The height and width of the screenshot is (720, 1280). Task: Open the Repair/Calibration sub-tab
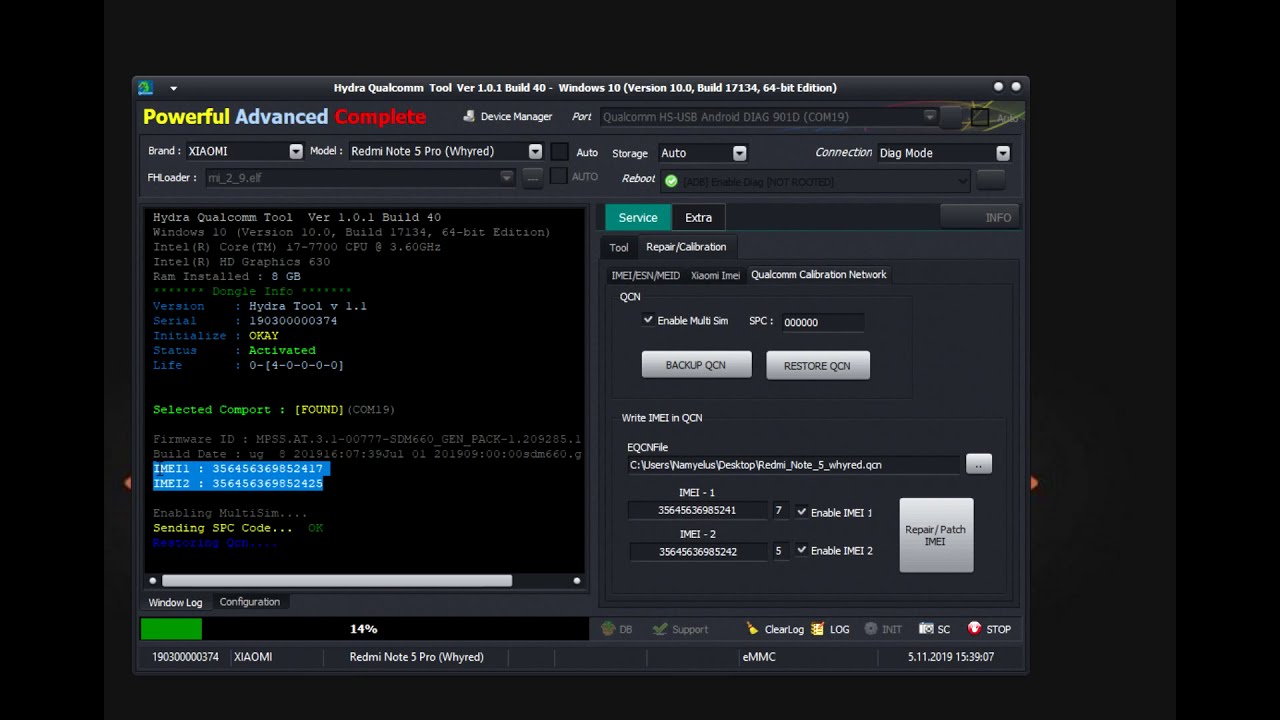coord(686,247)
